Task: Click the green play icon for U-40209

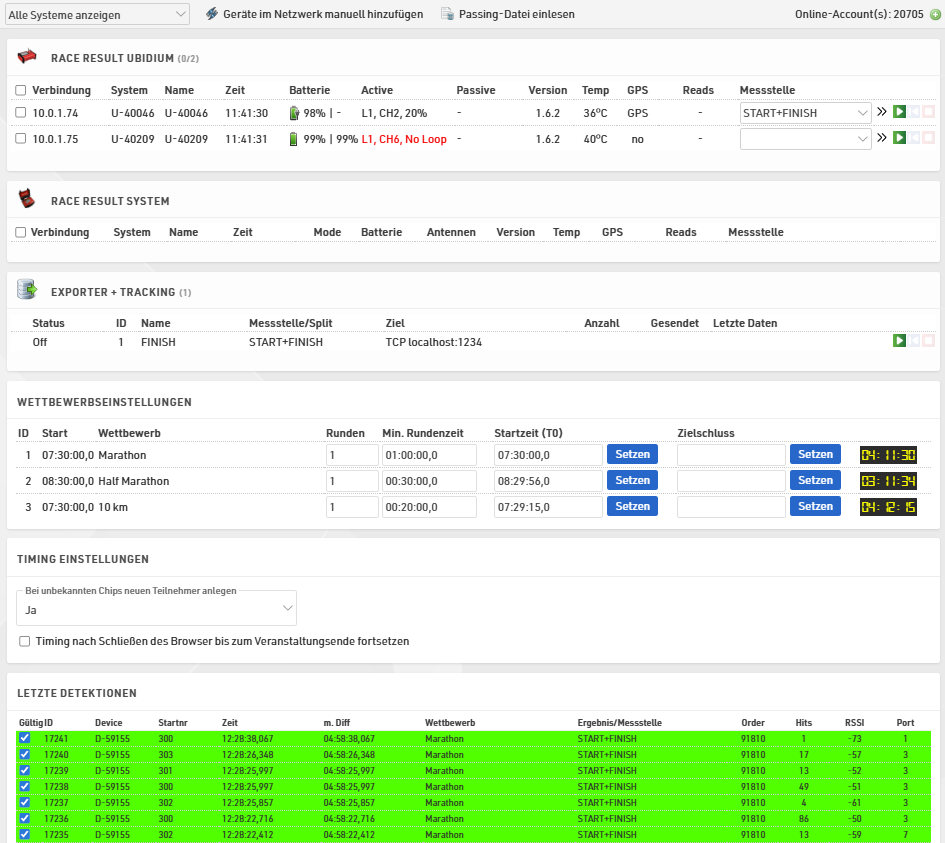Action: (x=899, y=138)
